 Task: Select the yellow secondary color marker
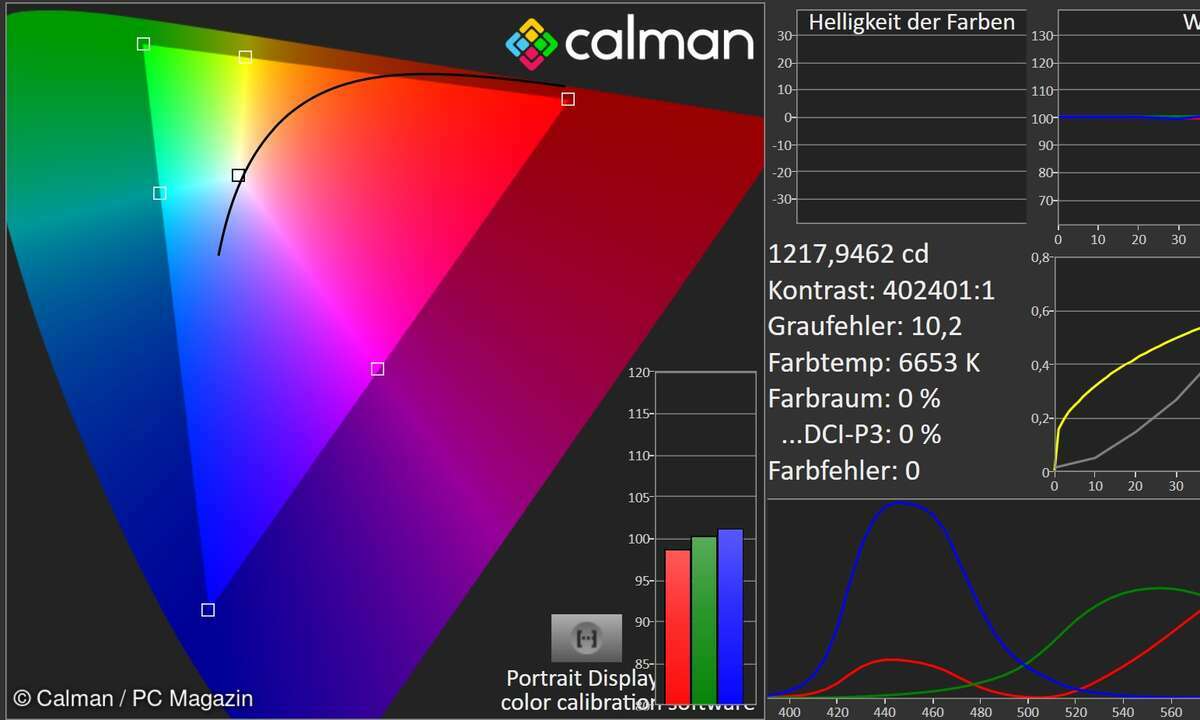[245, 58]
